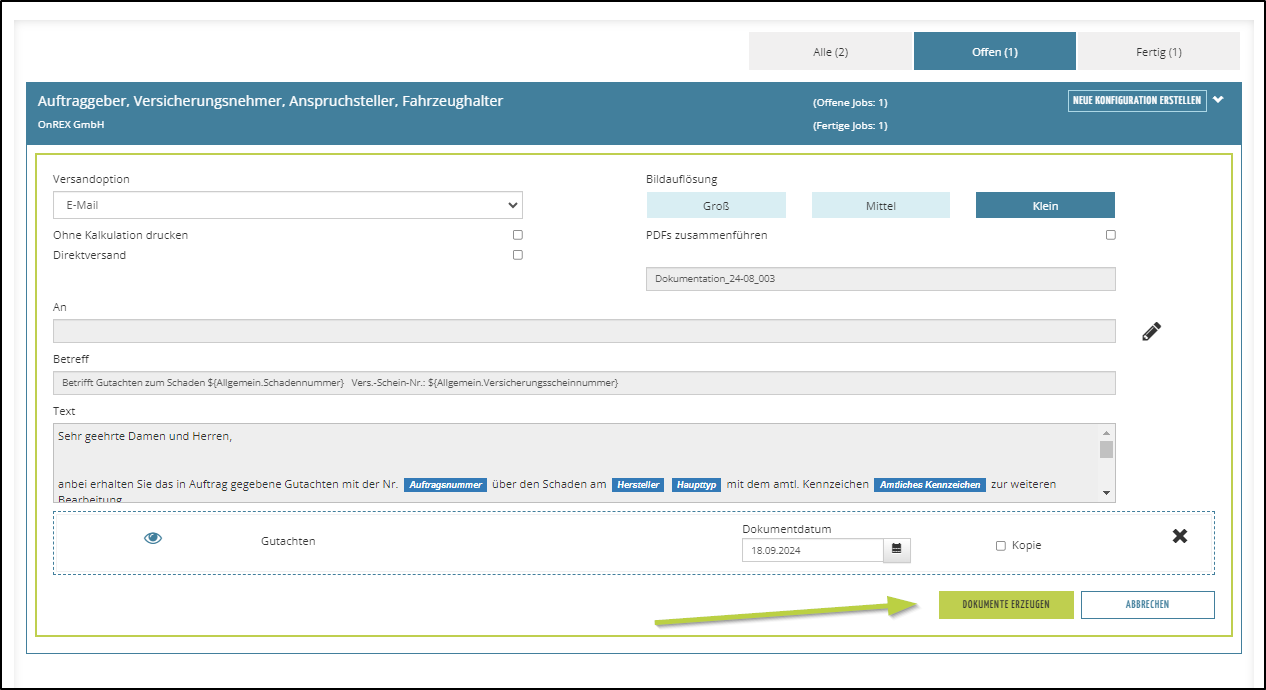Select Groß image resolution
Viewport: 1266px width, 690px height.
coord(716,206)
